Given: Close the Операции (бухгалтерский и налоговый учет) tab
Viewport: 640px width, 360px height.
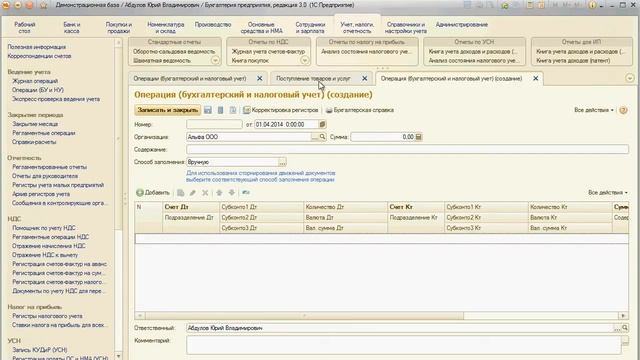Looking at the screenshot, I should click(260, 78).
